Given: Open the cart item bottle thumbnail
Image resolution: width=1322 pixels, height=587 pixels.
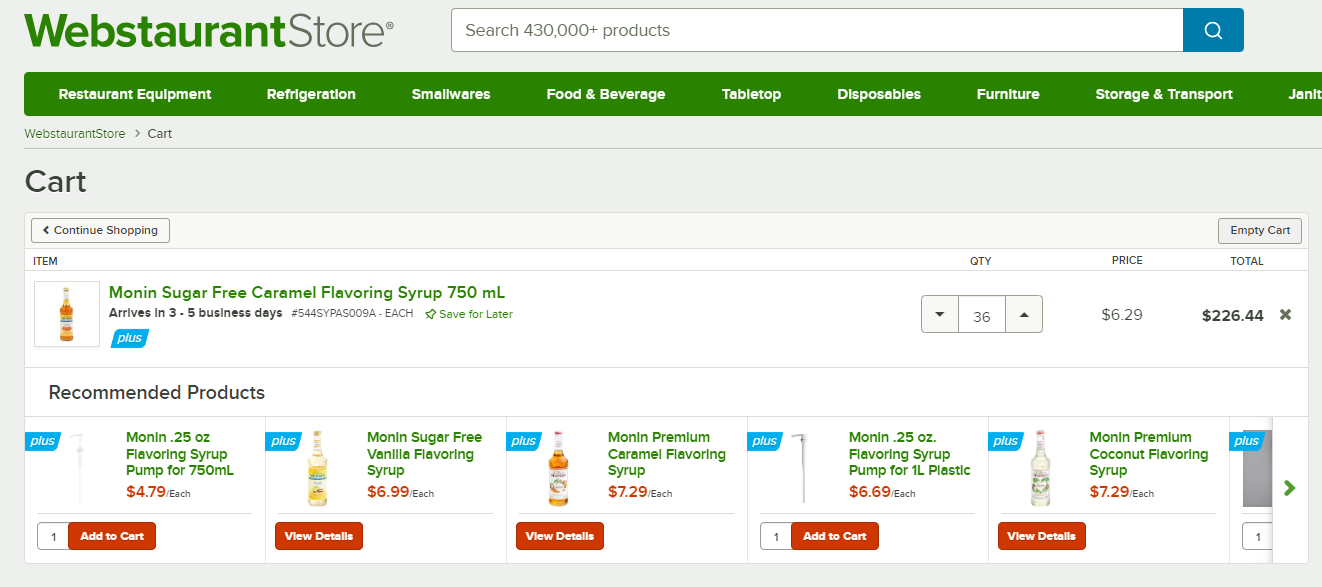Looking at the screenshot, I should tap(67, 314).
